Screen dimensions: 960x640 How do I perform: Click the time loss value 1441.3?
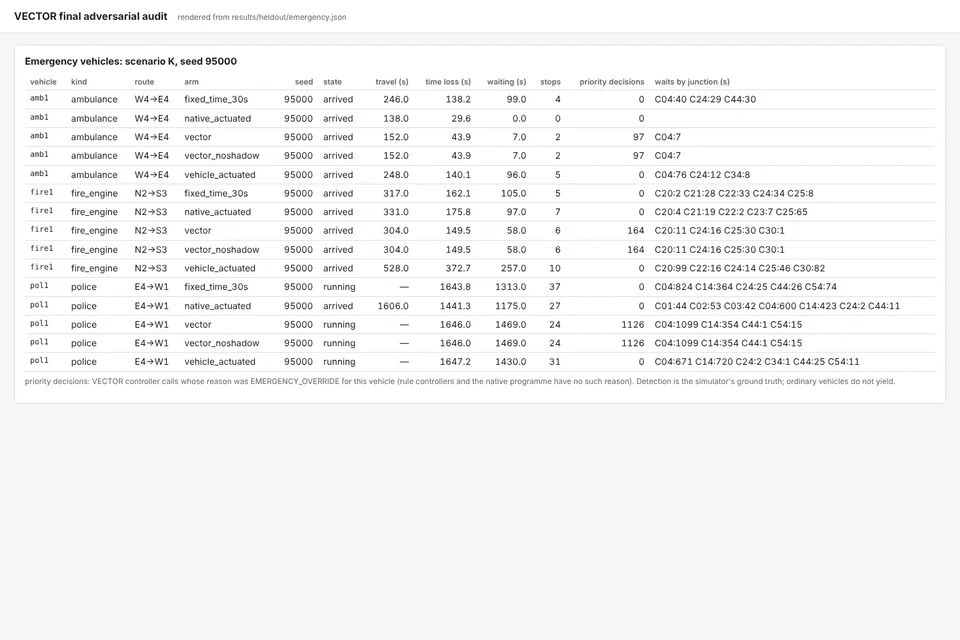pyautogui.click(x=456, y=306)
